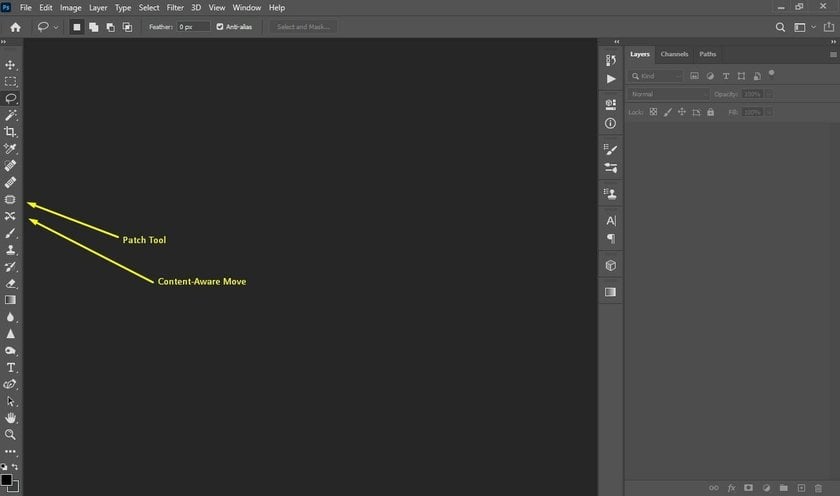Image resolution: width=840 pixels, height=496 pixels.
Task: Select the Blur tool
Action: [x=10, y=317]
